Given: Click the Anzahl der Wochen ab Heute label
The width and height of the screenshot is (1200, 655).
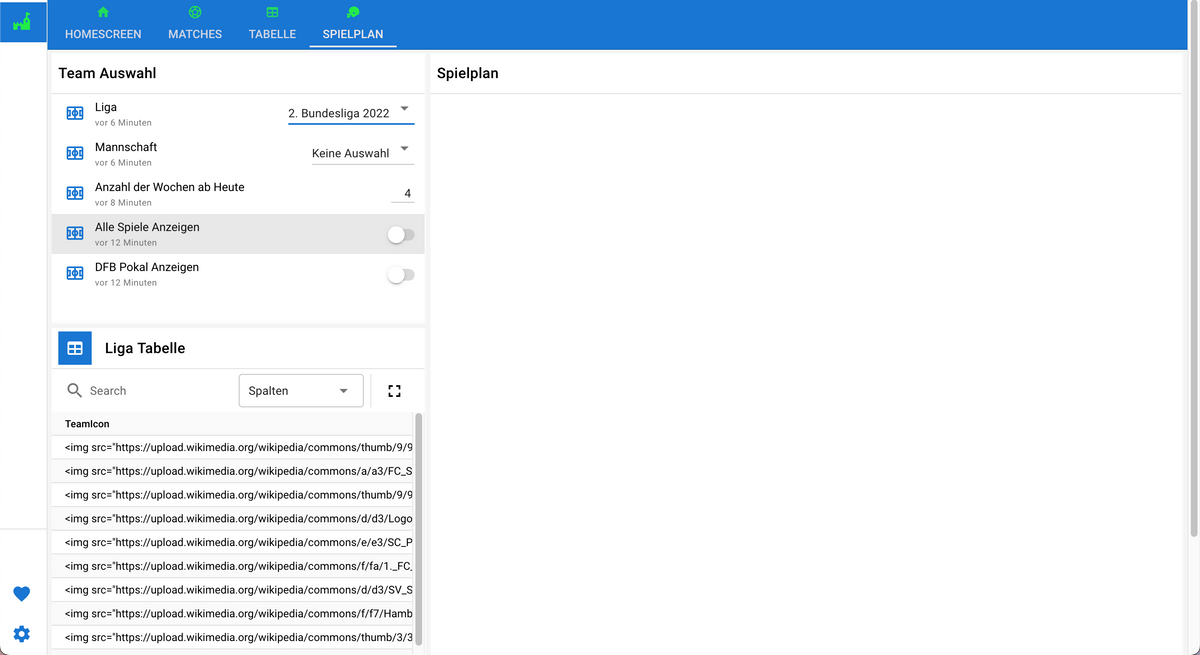Looking at the screenshot, I should point(169,187).
